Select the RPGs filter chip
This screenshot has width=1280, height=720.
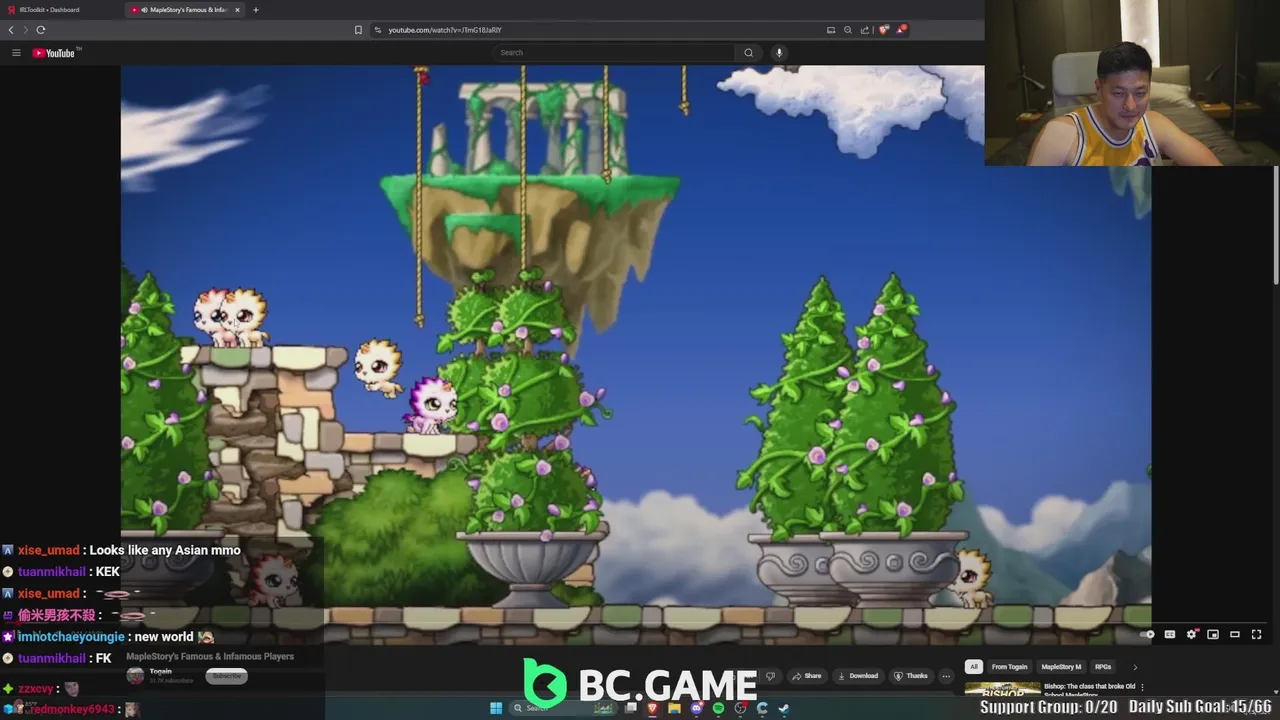1103,667
